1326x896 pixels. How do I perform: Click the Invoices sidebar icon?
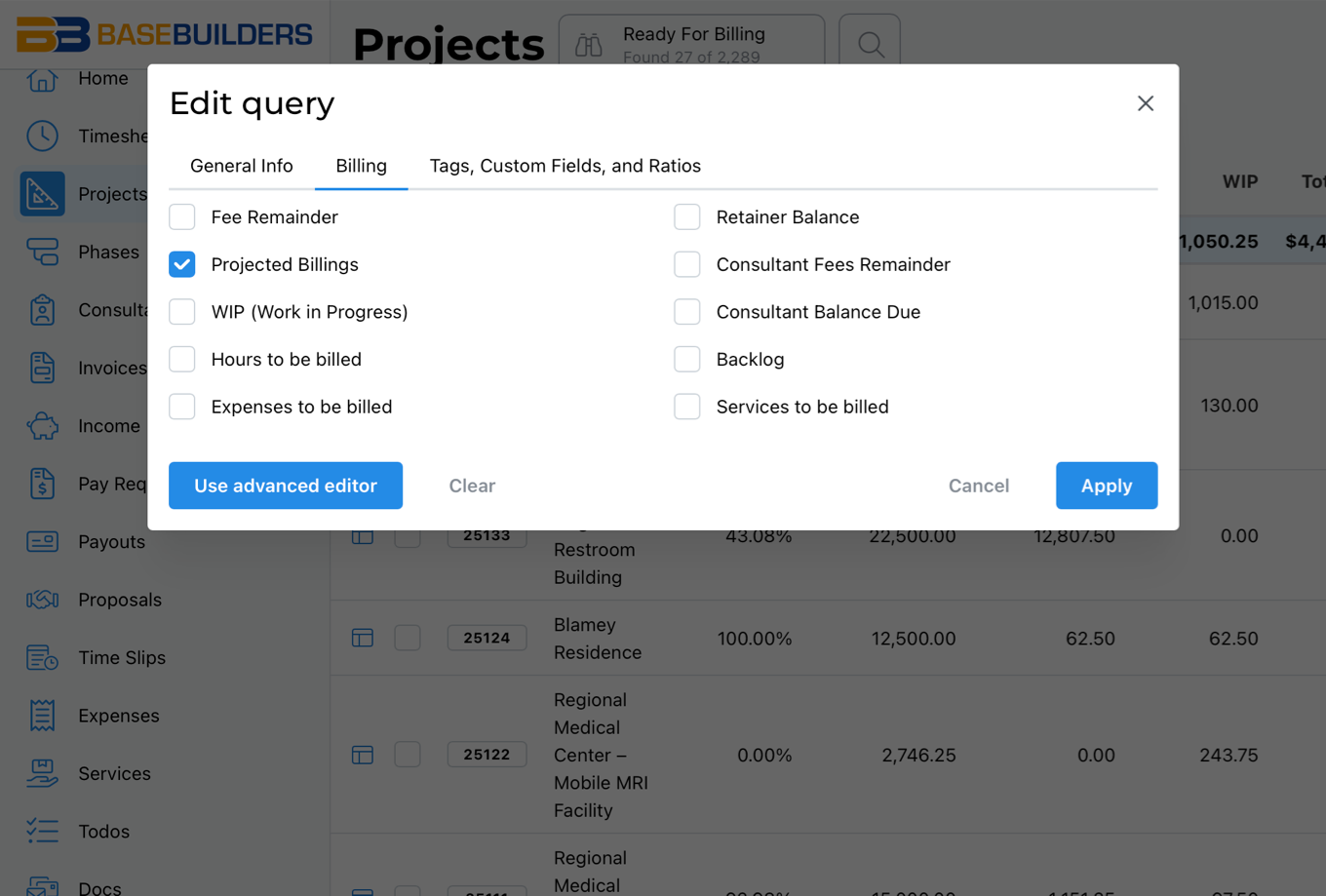click(x=42, y=368)
